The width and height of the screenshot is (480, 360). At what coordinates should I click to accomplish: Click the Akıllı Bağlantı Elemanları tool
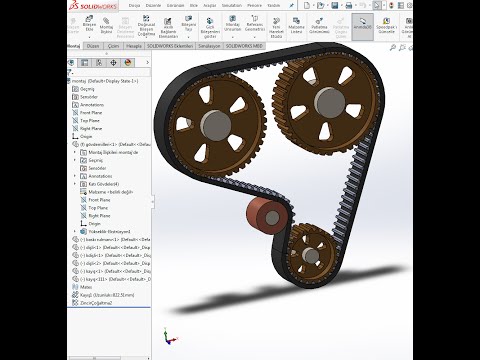coord(168,28)
